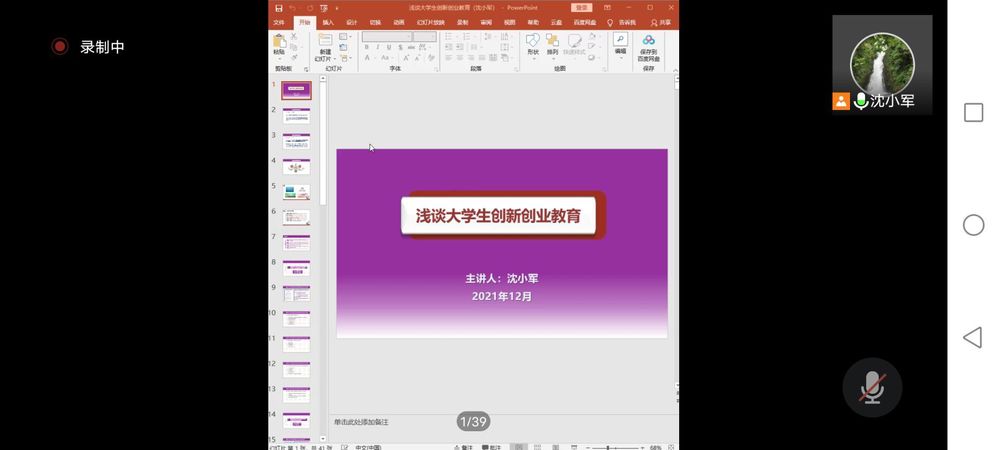Open the File tab

point(279,22)
